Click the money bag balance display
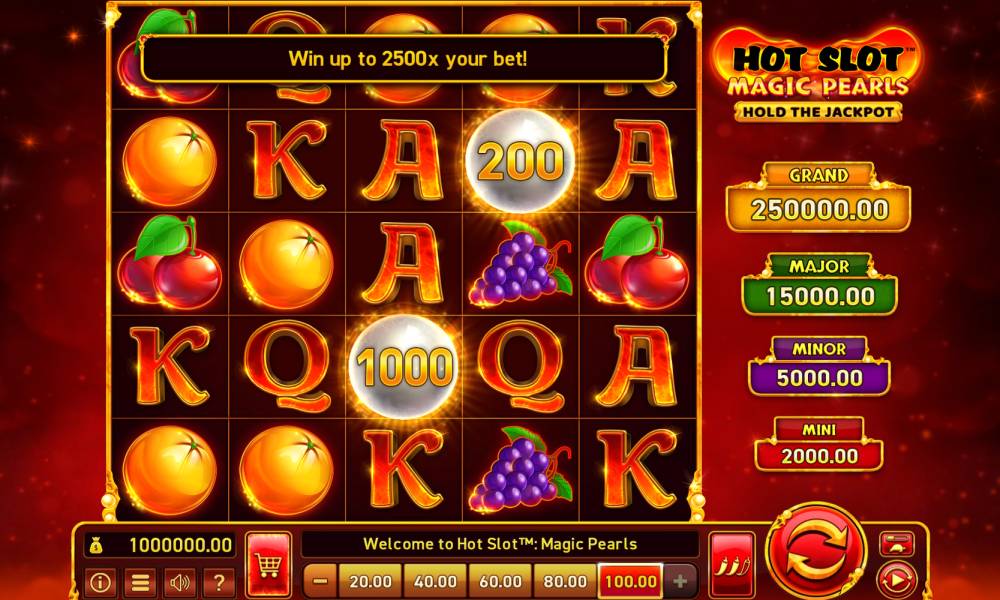 (160, 545)
